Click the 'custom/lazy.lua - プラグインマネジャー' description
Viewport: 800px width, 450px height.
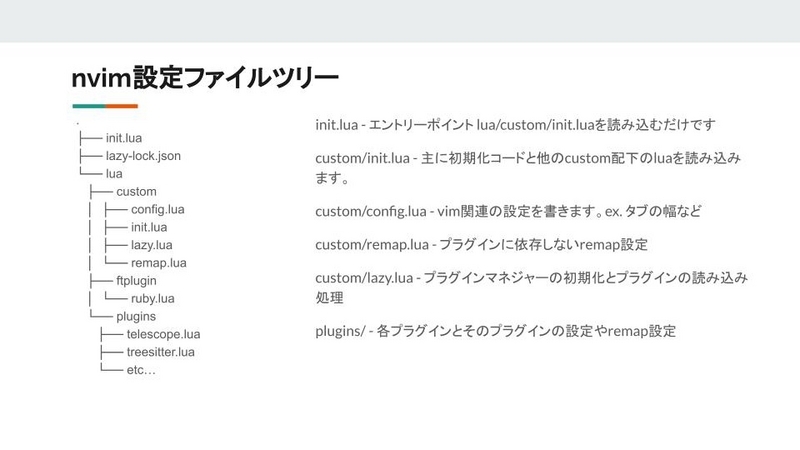coord(531,287)
